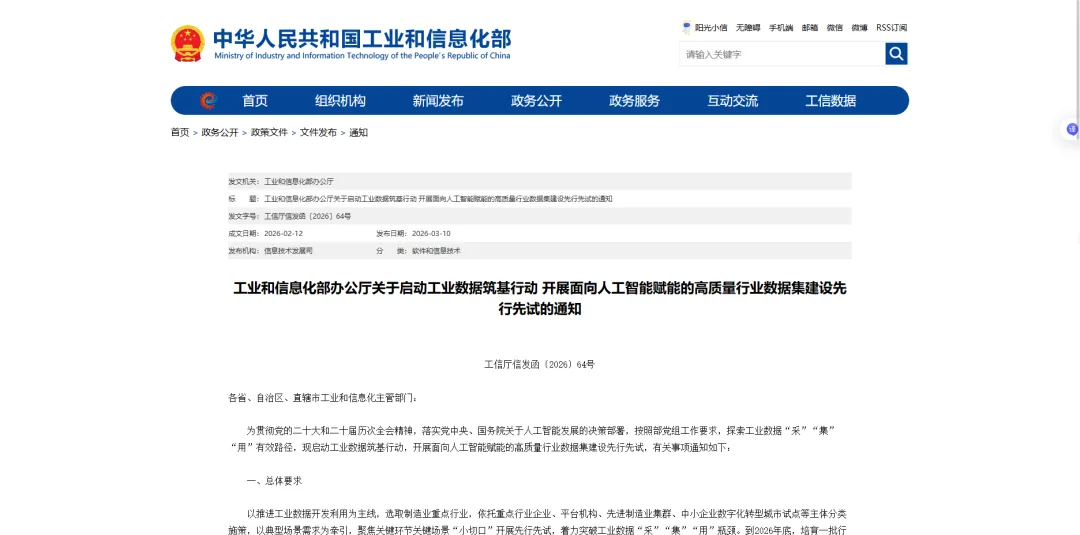Click the magnifier search button
Viewport: 1080px width, 535px height.
pyautogui.click(x=896, y=54)
